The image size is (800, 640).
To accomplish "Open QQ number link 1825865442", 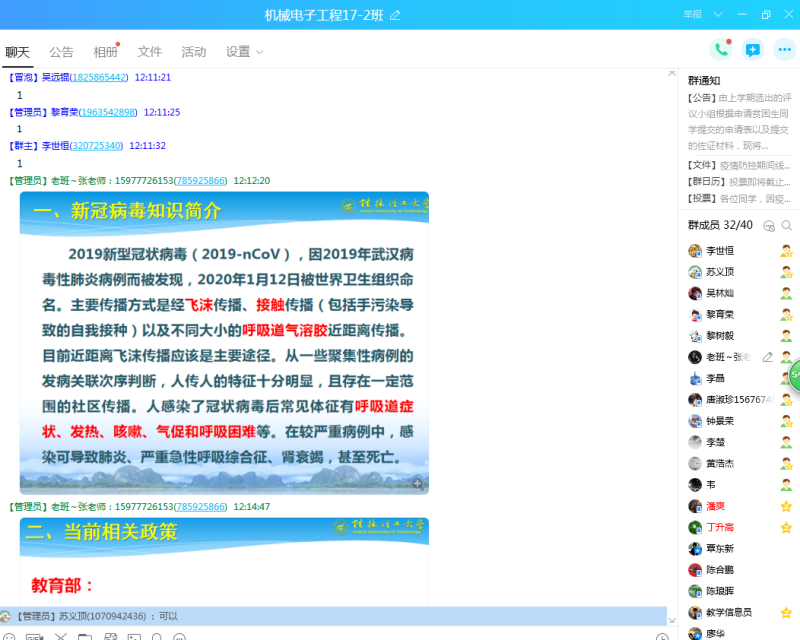I will pos(99,77).
